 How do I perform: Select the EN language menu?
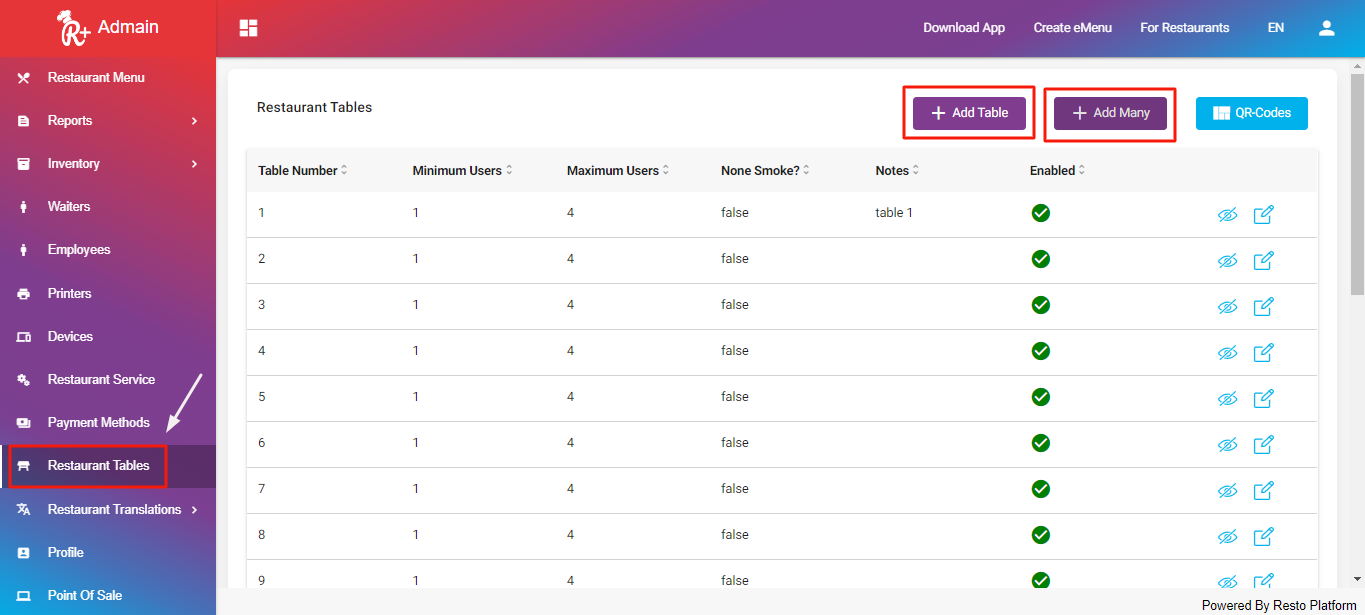click(x=1275, y=27)
